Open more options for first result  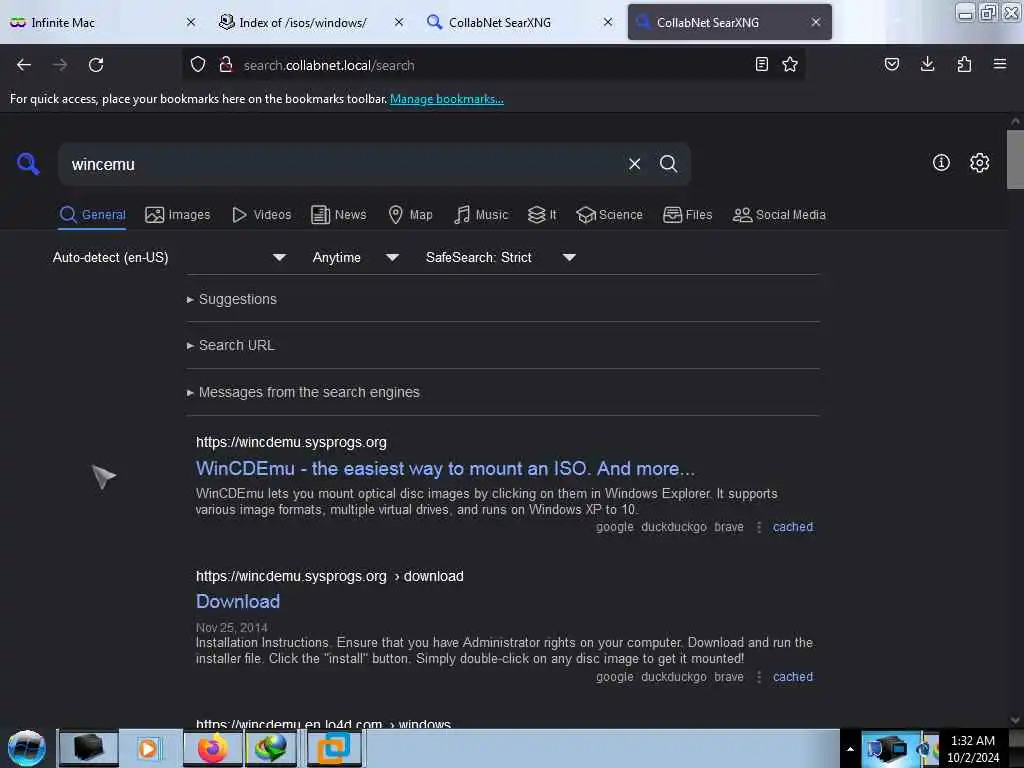click(x=758, y=527)
